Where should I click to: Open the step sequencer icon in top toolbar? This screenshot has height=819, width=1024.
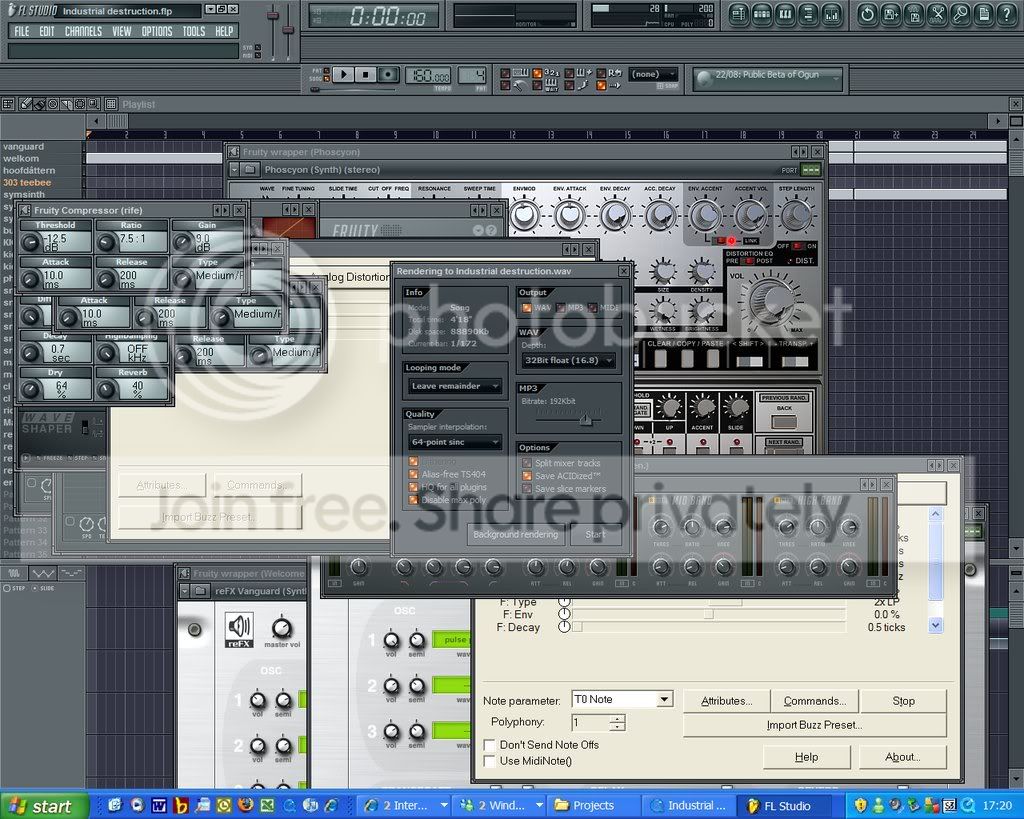pos(762,14)
